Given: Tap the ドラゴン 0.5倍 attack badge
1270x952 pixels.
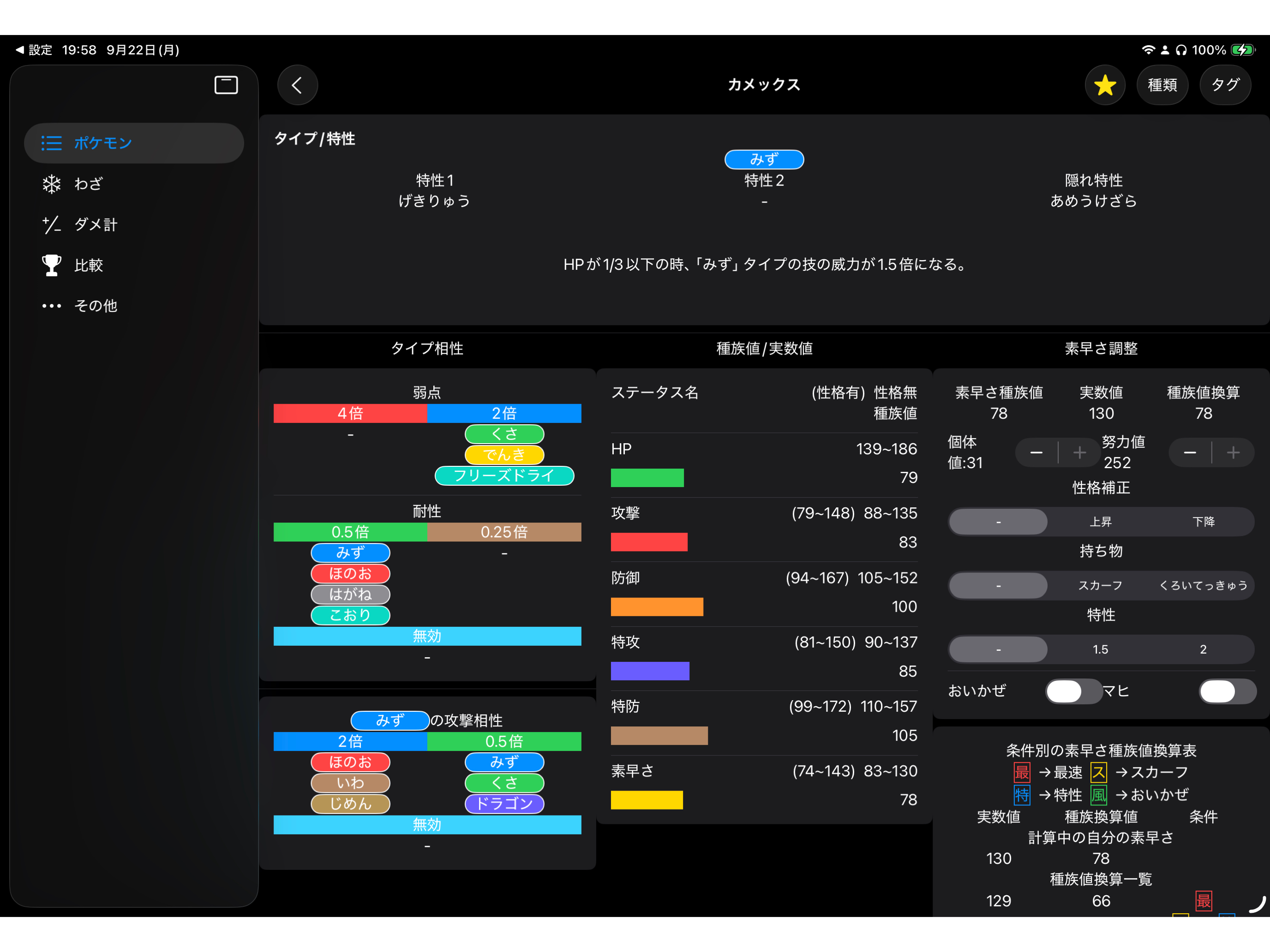Looking at the screenshot, I should 504,803.
